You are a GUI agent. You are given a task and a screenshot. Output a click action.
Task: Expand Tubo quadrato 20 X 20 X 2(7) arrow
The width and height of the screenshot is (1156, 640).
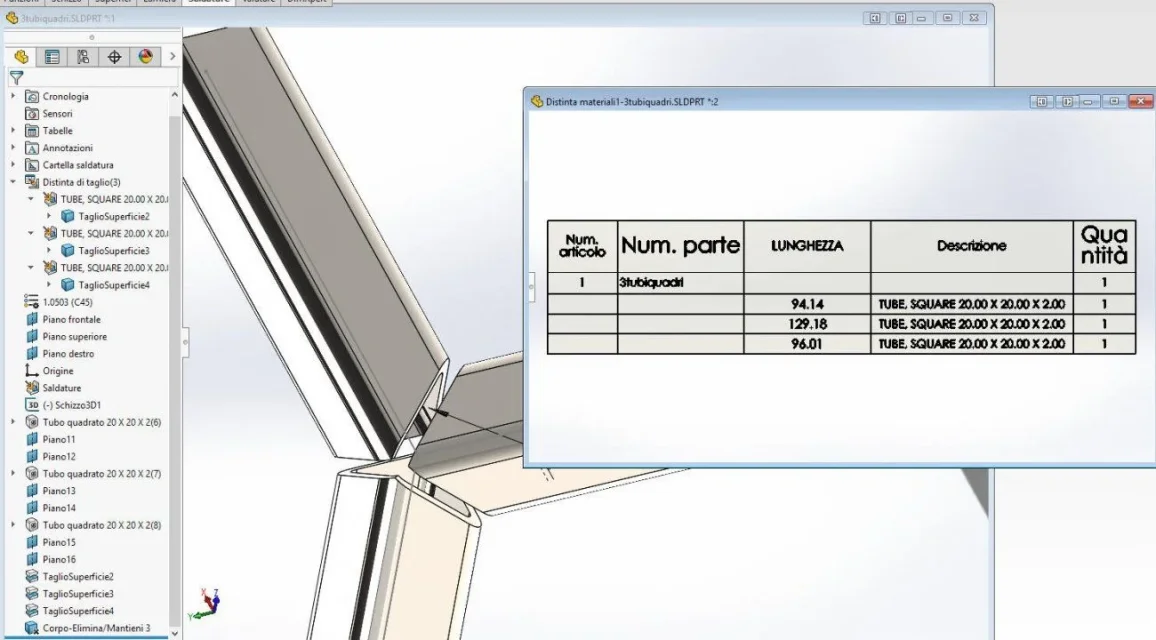(x=13, y=474)
